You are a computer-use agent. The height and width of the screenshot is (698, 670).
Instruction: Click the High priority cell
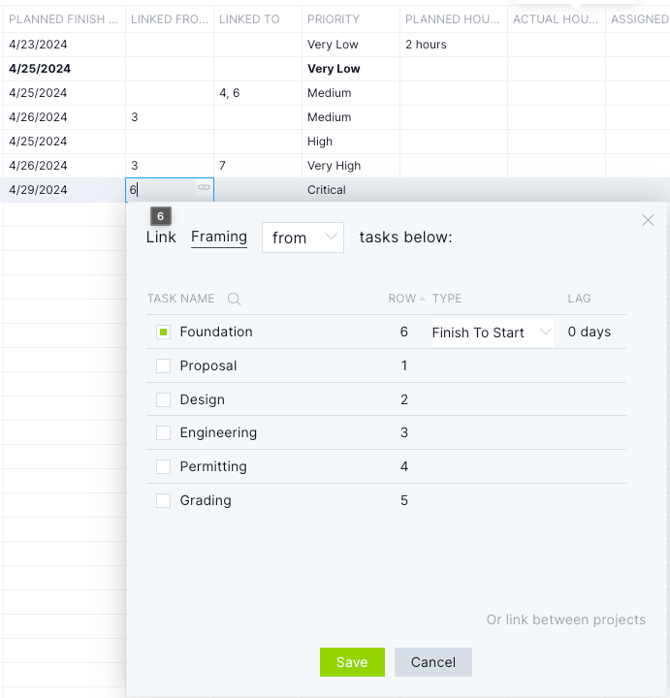(x=351, y=141)
